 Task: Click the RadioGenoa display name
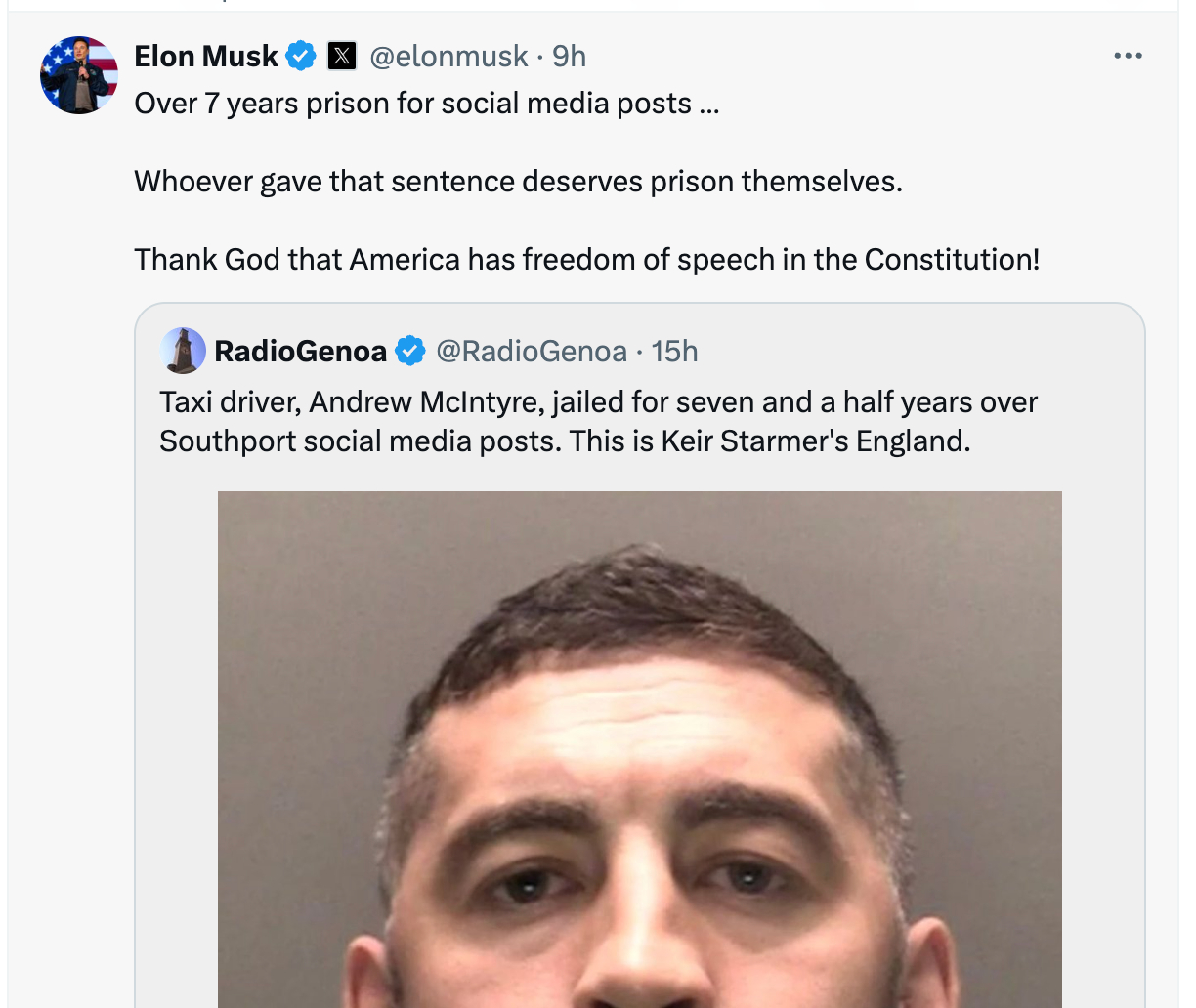pos(300,351)
